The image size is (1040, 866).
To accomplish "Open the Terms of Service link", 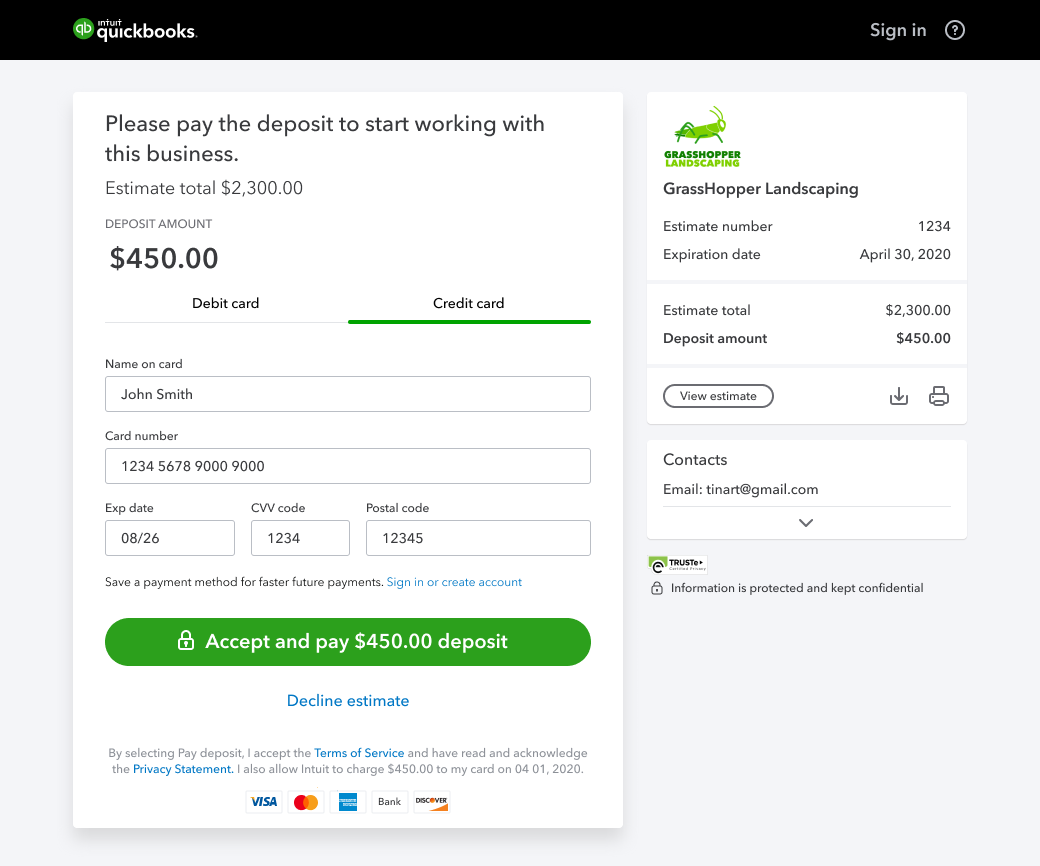I will tap(359, 753).
